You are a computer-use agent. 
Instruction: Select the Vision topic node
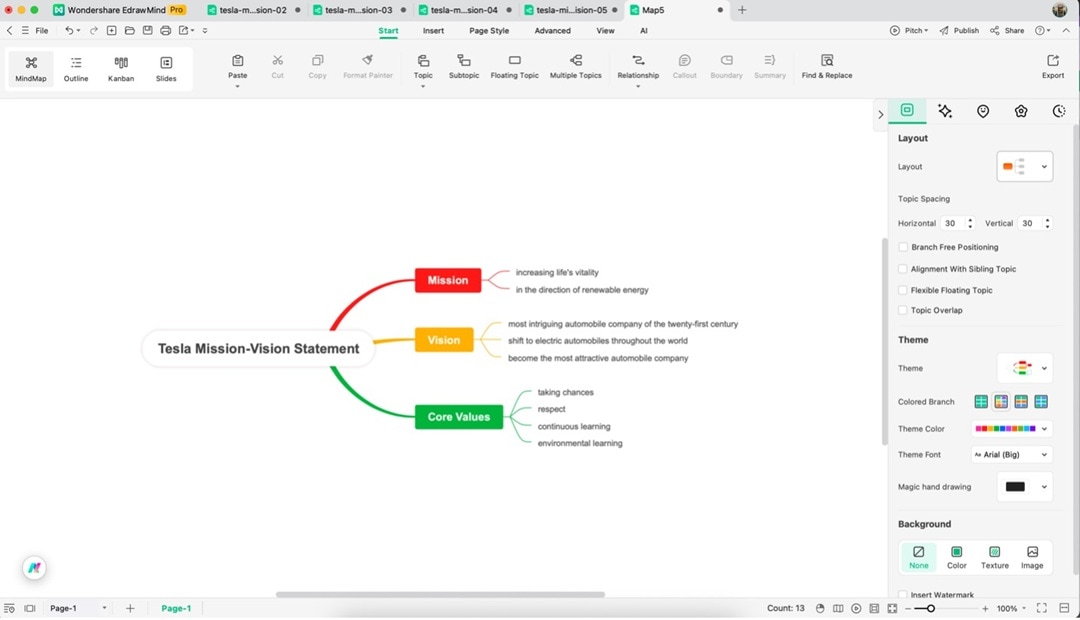point(444,340)
